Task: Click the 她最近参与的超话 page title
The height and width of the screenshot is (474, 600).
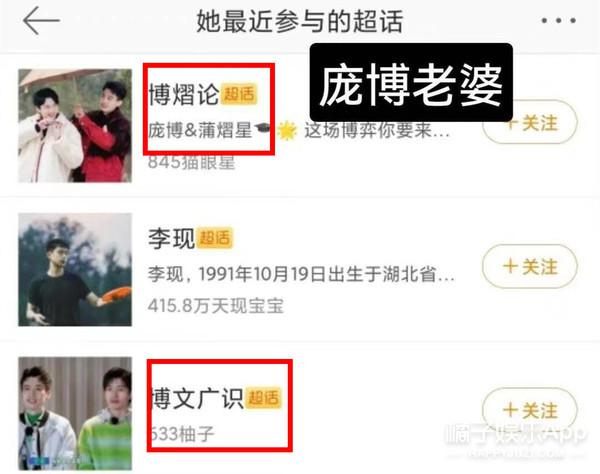Action: tap(300, 21)
